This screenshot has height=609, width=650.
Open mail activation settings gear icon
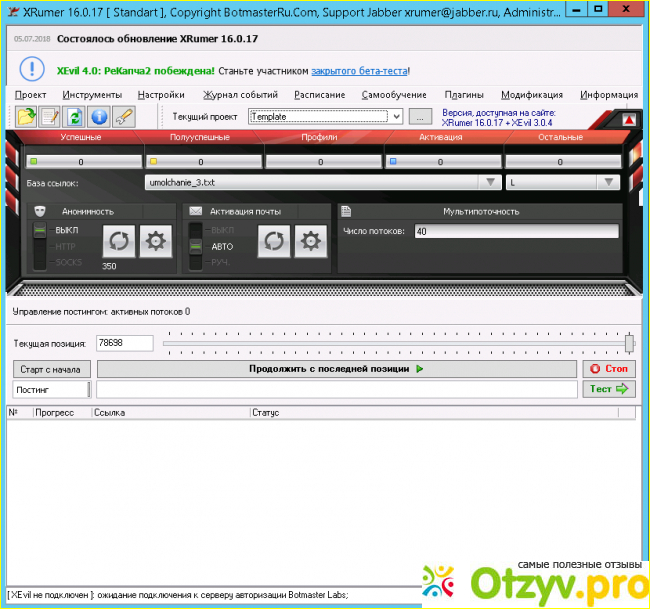coord(311,241)
